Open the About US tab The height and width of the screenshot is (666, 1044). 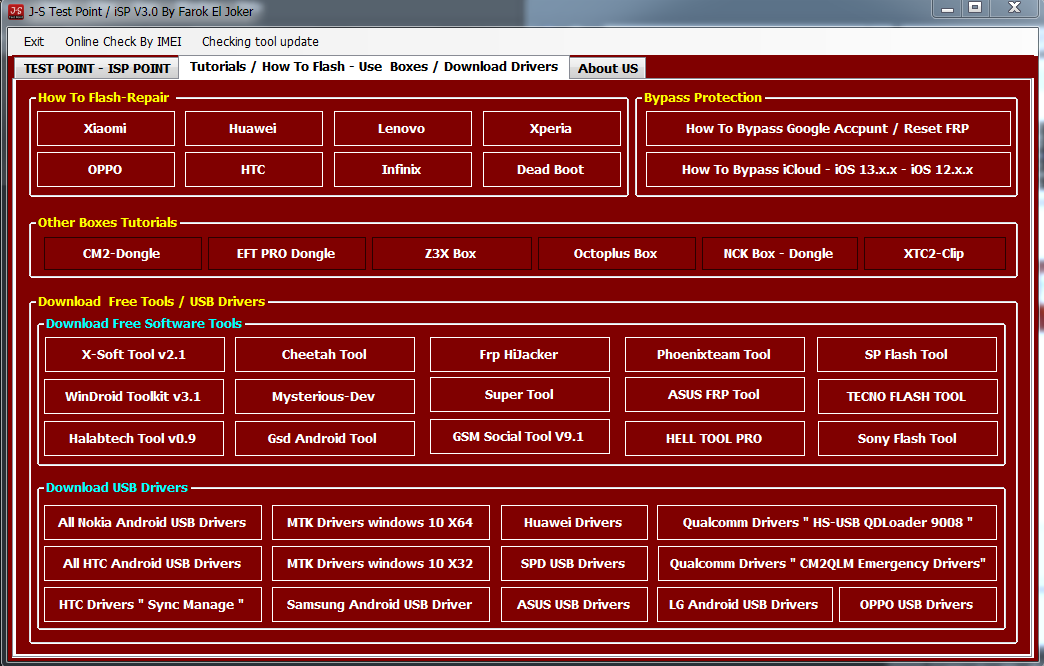(x=608, y=69)
